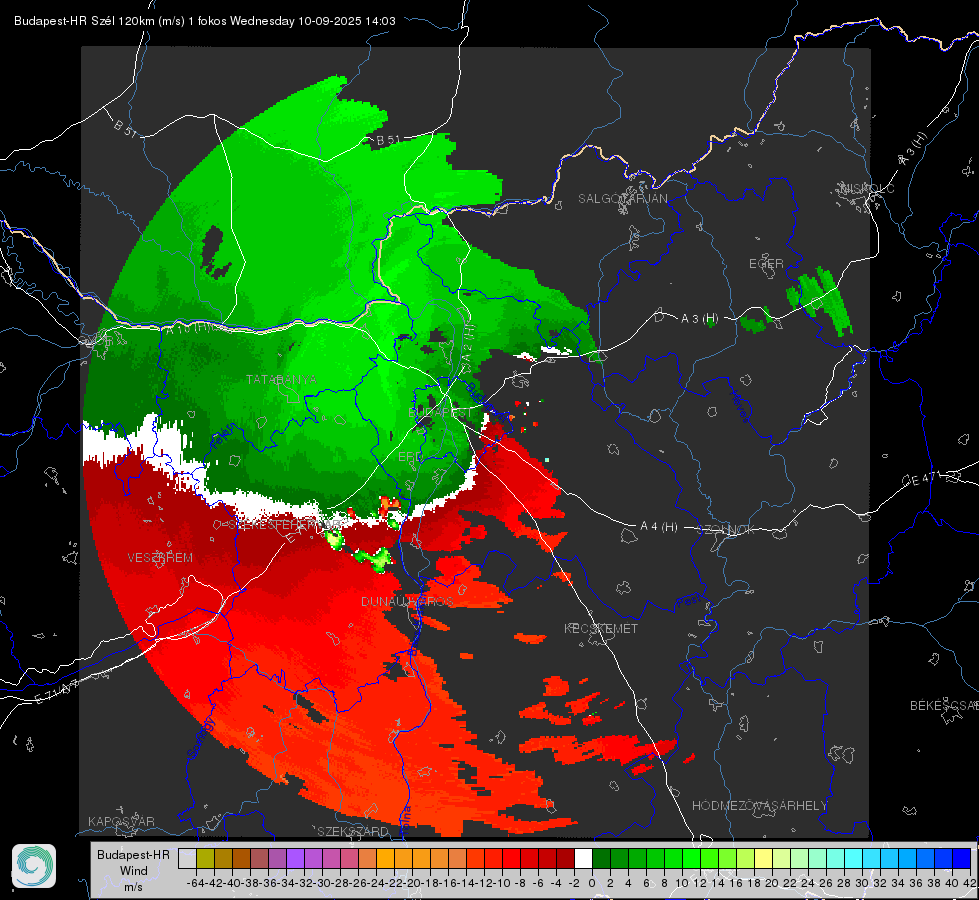Screen dimensions: 979x900
Task: Choose the bright green swatch between 10 and 12
Action: [x=691, y=859]
